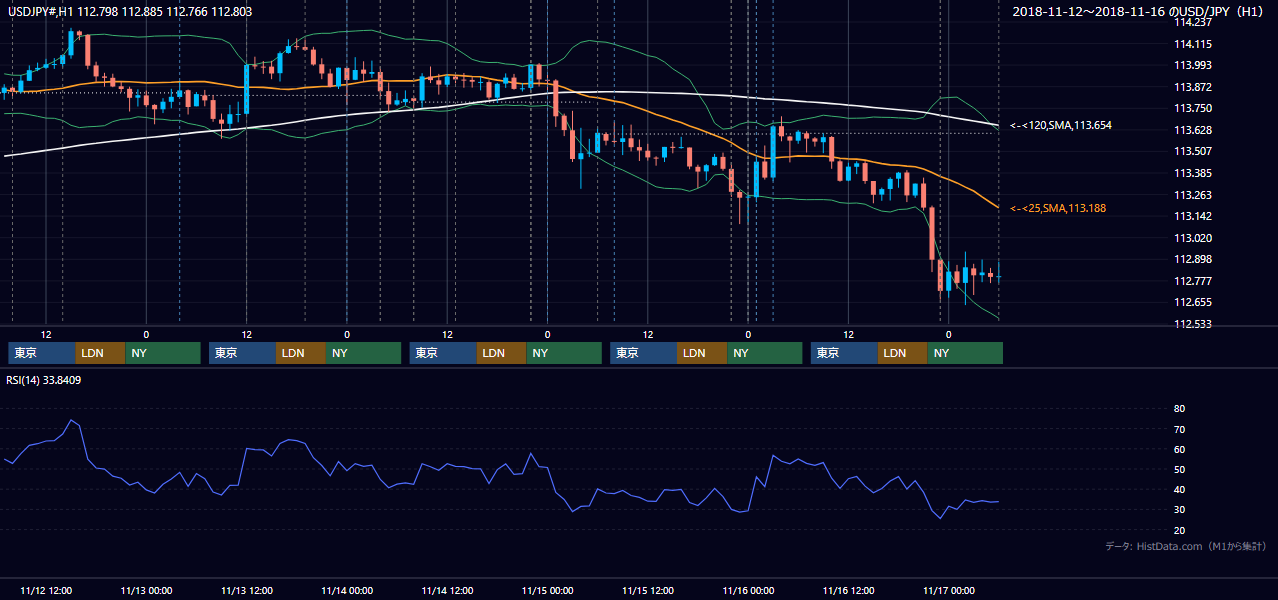Image resolution: width=1278 pixels, height=600 pixels.
Task: Select time axis label 11/17 00:00
Action: coord(949,590)
